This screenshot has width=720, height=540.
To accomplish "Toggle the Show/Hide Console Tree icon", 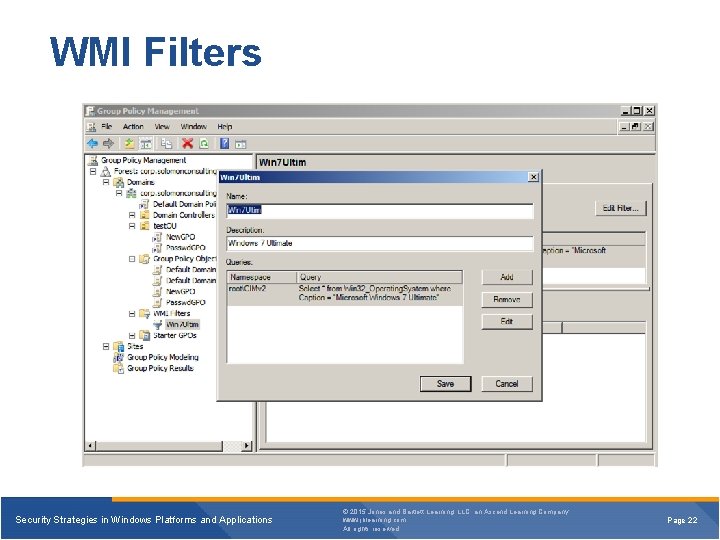I will pyautogui.click(x=146, y=144).
